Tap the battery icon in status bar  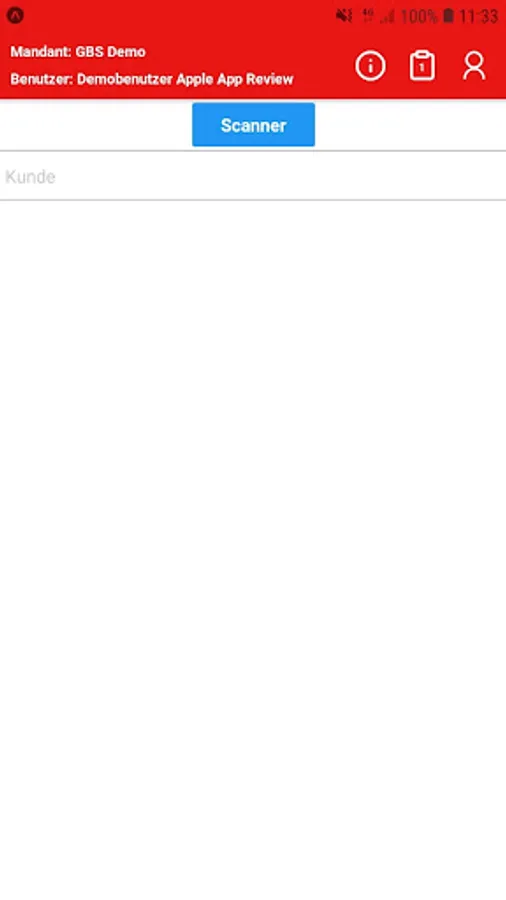click(448, 16)
